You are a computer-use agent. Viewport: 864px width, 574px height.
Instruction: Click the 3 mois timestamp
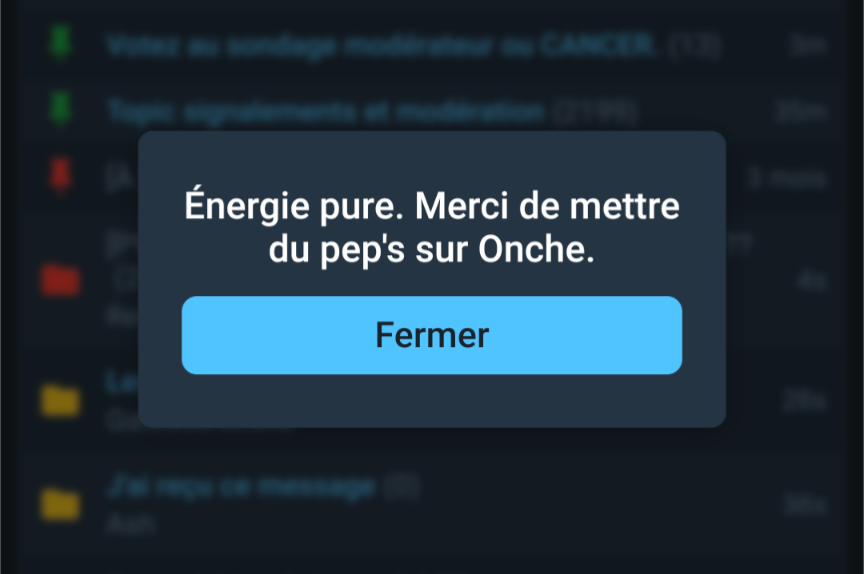787,178
